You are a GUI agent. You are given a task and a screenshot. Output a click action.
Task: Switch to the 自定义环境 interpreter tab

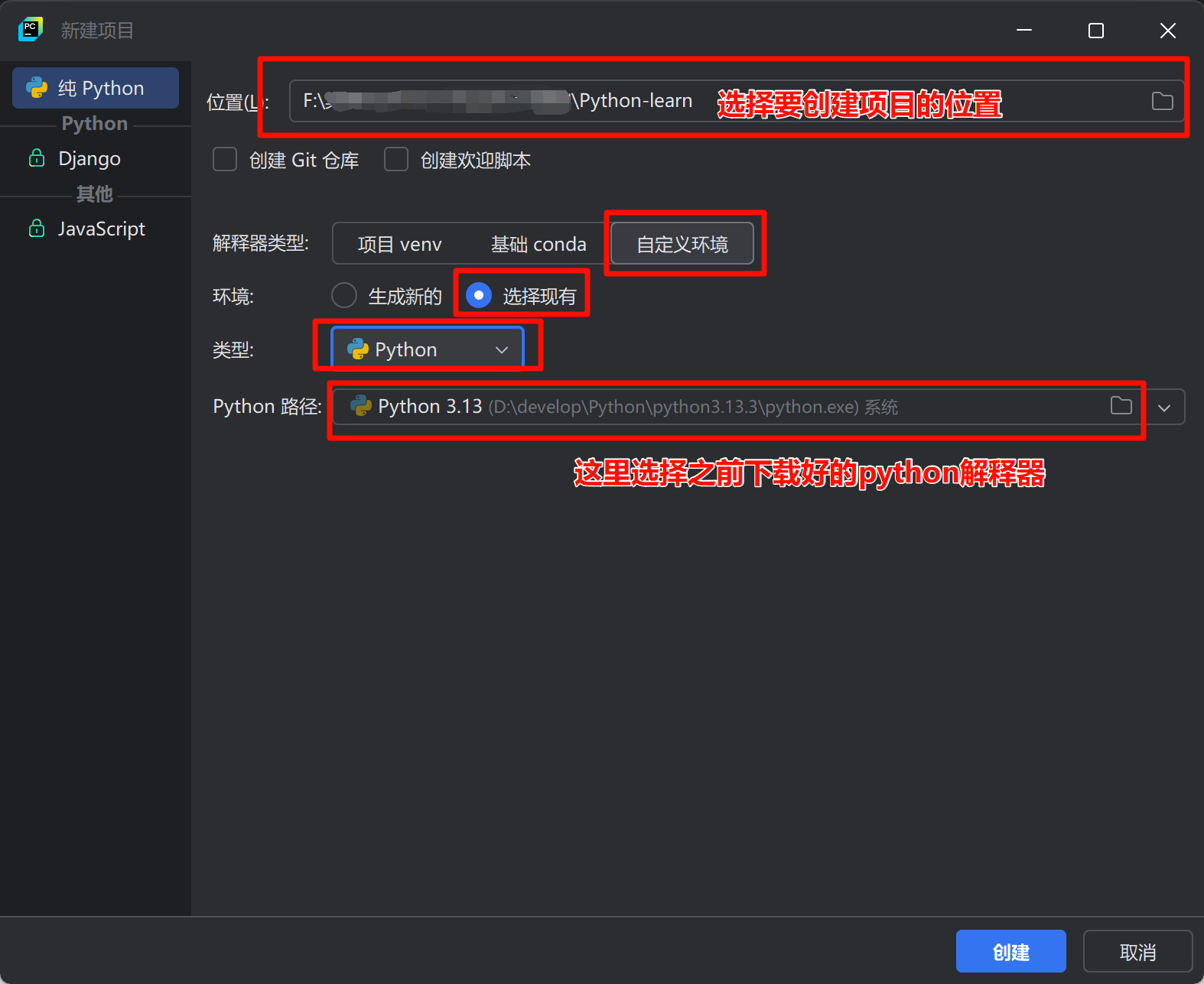[682, 244]
